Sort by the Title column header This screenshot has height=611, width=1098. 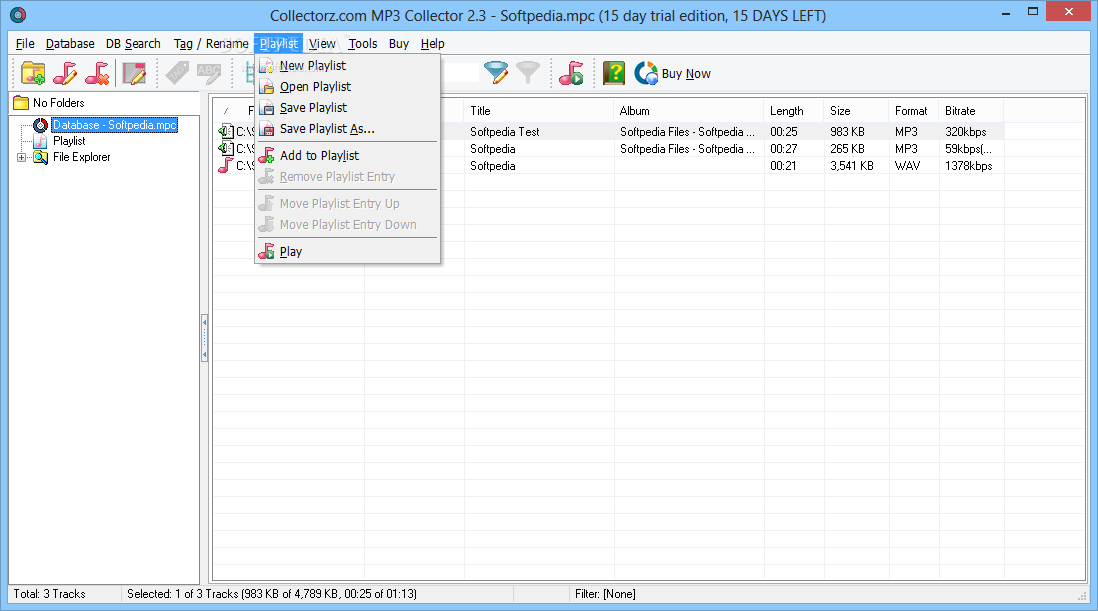point(538,111)
